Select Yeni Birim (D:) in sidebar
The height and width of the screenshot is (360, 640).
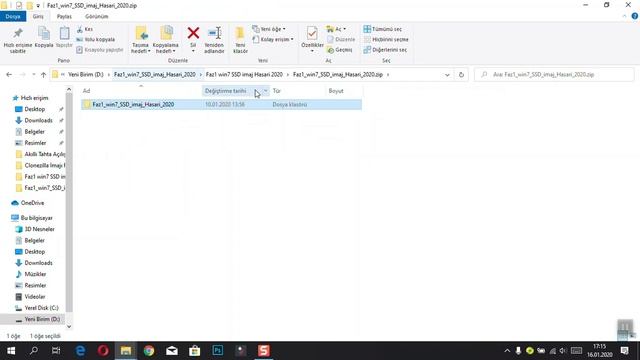[42, 319]
